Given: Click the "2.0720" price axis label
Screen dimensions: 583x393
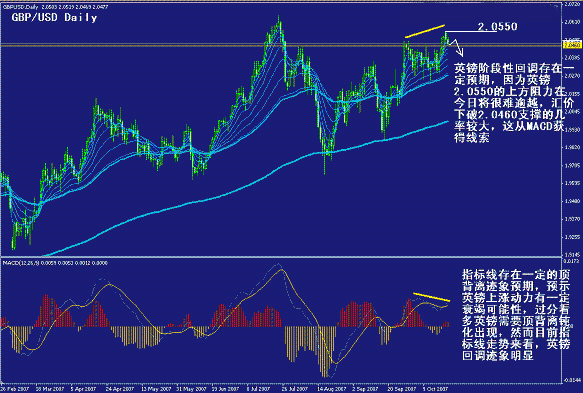Looking at the screenshot, I should [x=573, y=4].
